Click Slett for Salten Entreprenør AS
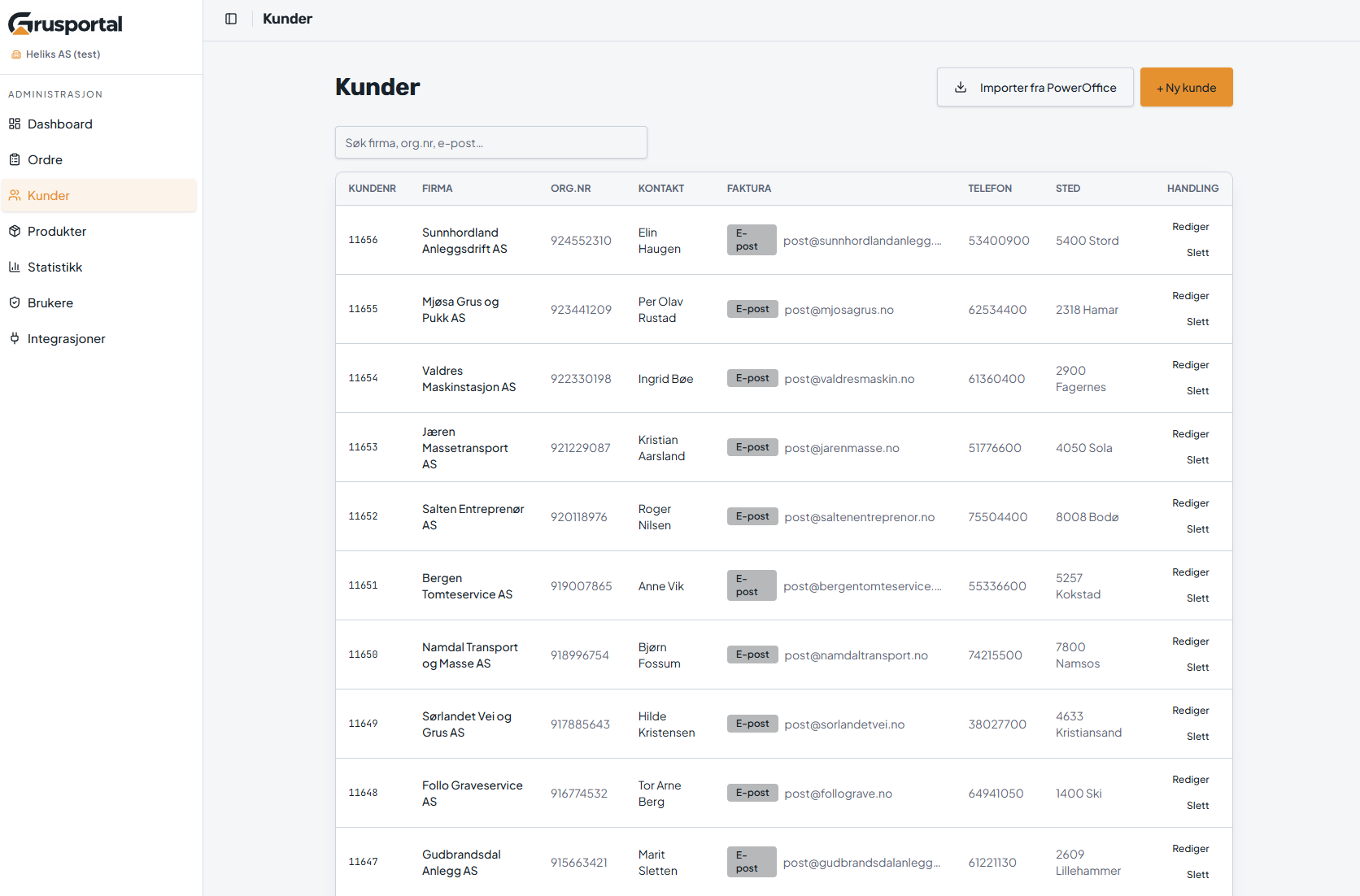Image resolution: width=1360 pixels, height=896 pixels. point(1197,529)
